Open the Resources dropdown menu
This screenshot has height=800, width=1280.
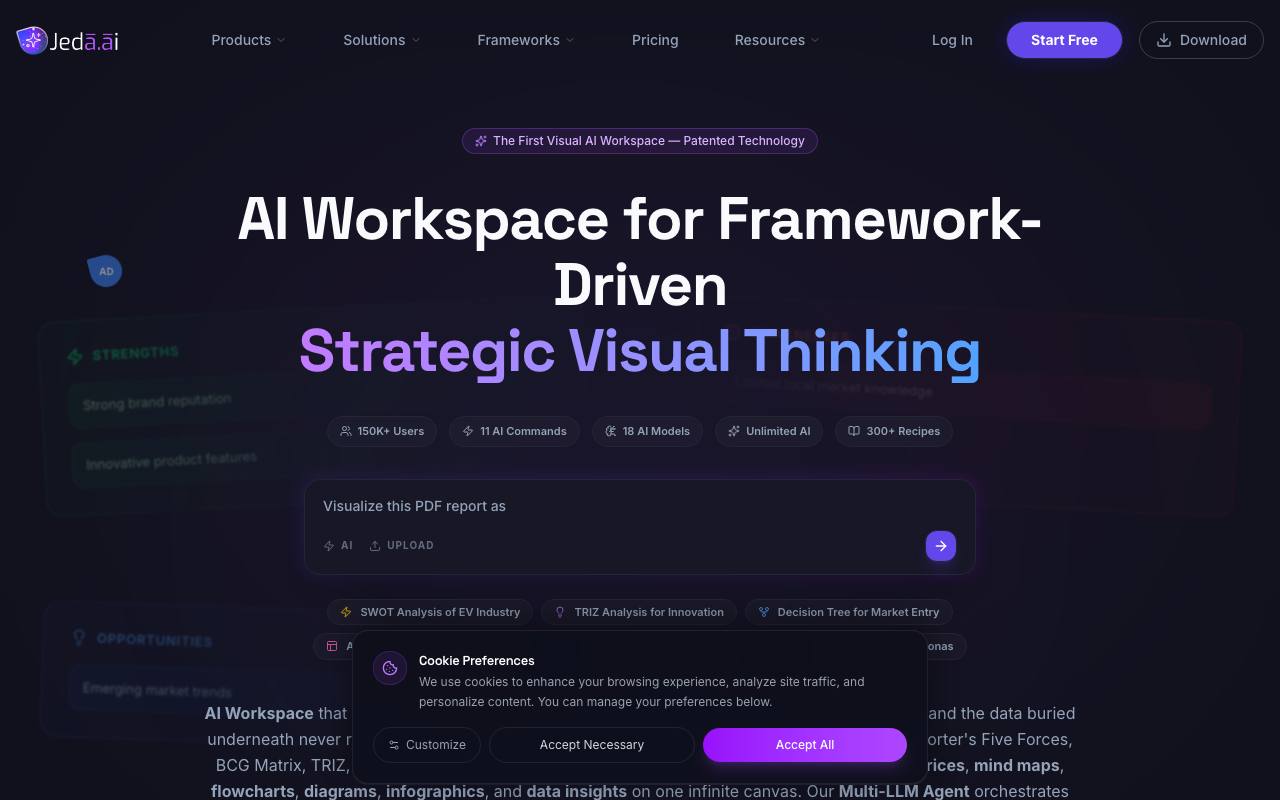pyautogui.click(x=777, y=40)
